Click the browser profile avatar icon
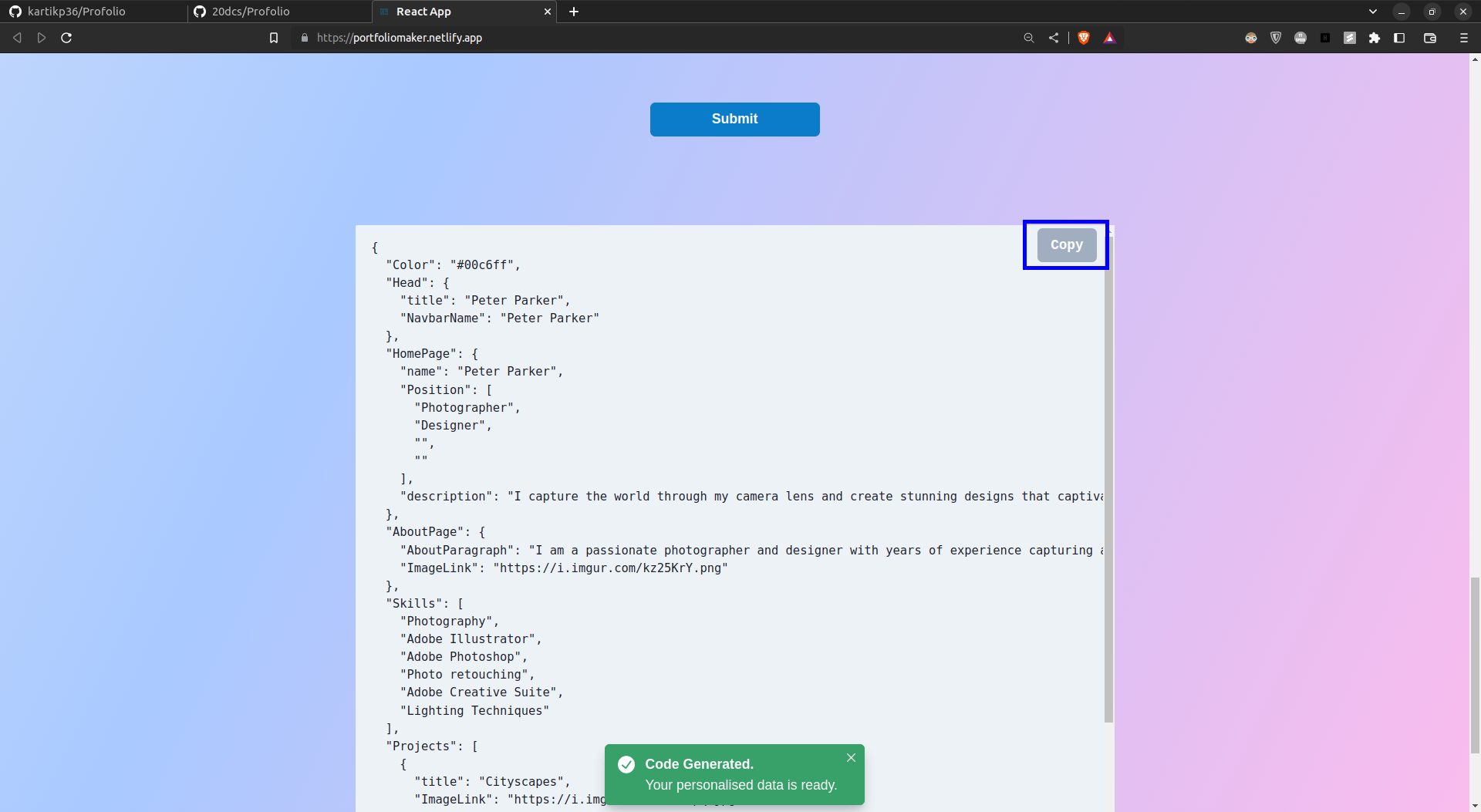The height and width of the screenshot is (812, 1481). (x=1250, y=37)
